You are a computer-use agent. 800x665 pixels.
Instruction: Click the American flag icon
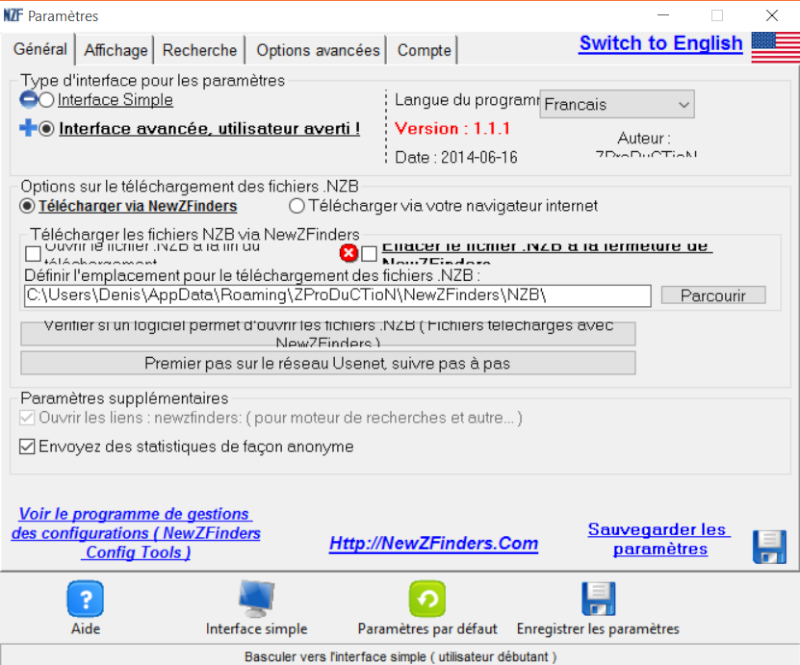[x=776, y=47]
